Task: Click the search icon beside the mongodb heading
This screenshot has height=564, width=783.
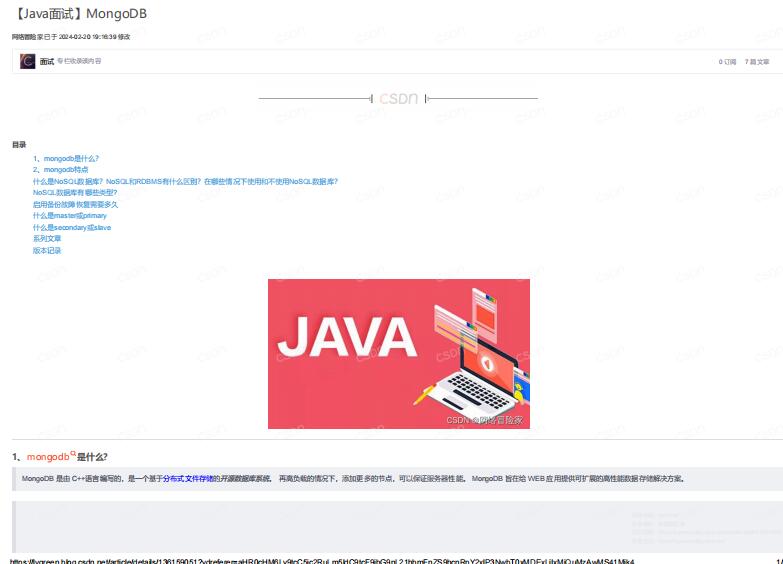Action: tap(73, 454)
